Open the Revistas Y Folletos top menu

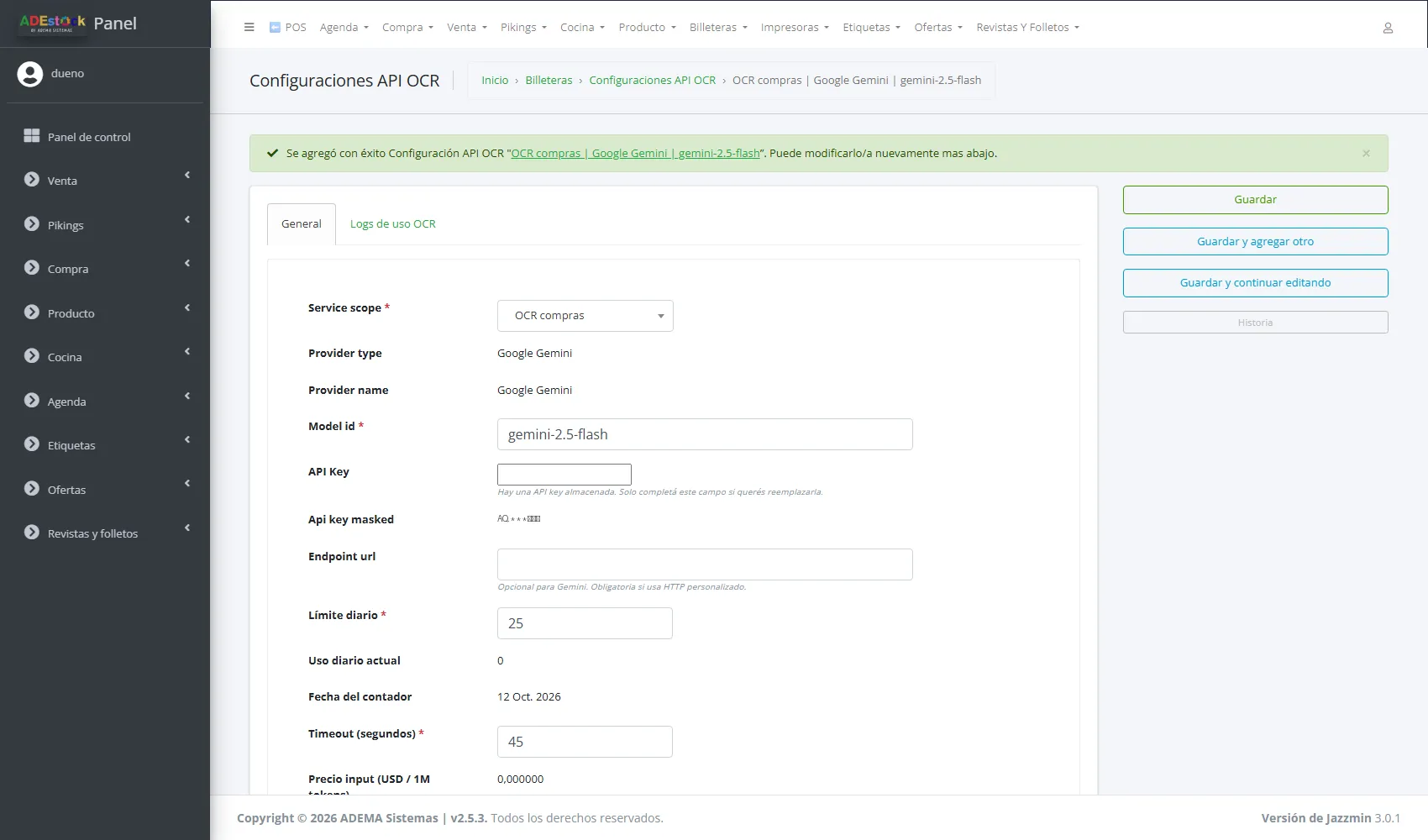click(1027, 27)
